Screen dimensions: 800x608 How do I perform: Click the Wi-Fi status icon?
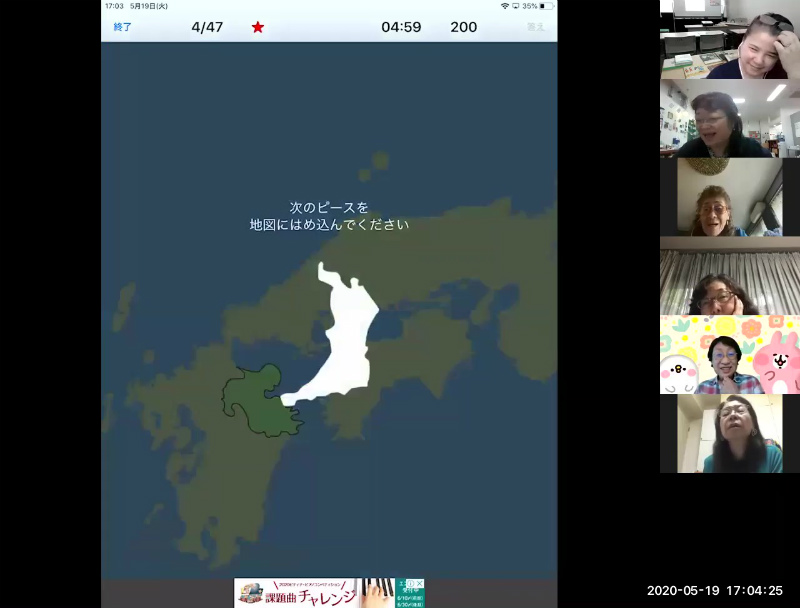click(x=505, y=6)
